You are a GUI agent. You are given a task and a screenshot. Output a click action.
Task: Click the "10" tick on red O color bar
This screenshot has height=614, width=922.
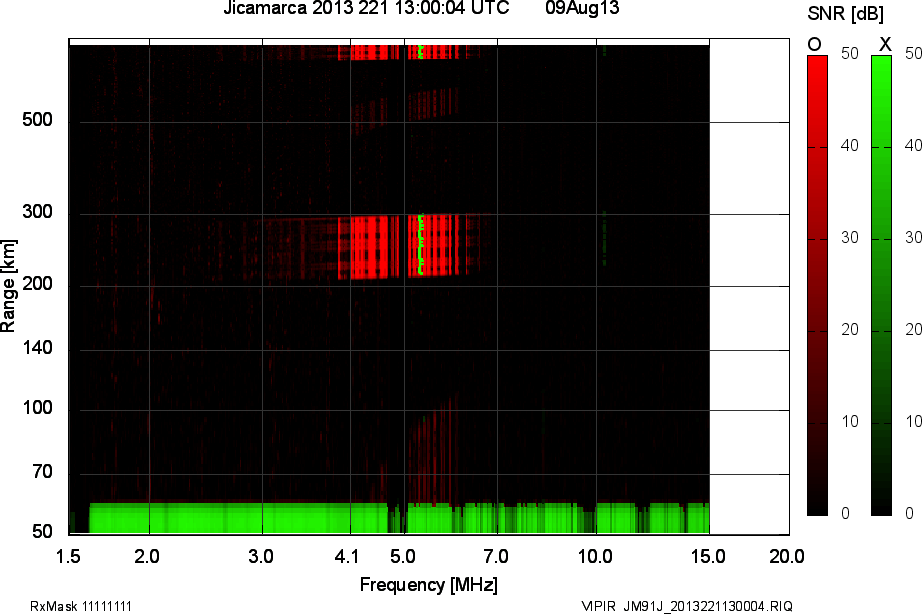click(x=850, y=422)
